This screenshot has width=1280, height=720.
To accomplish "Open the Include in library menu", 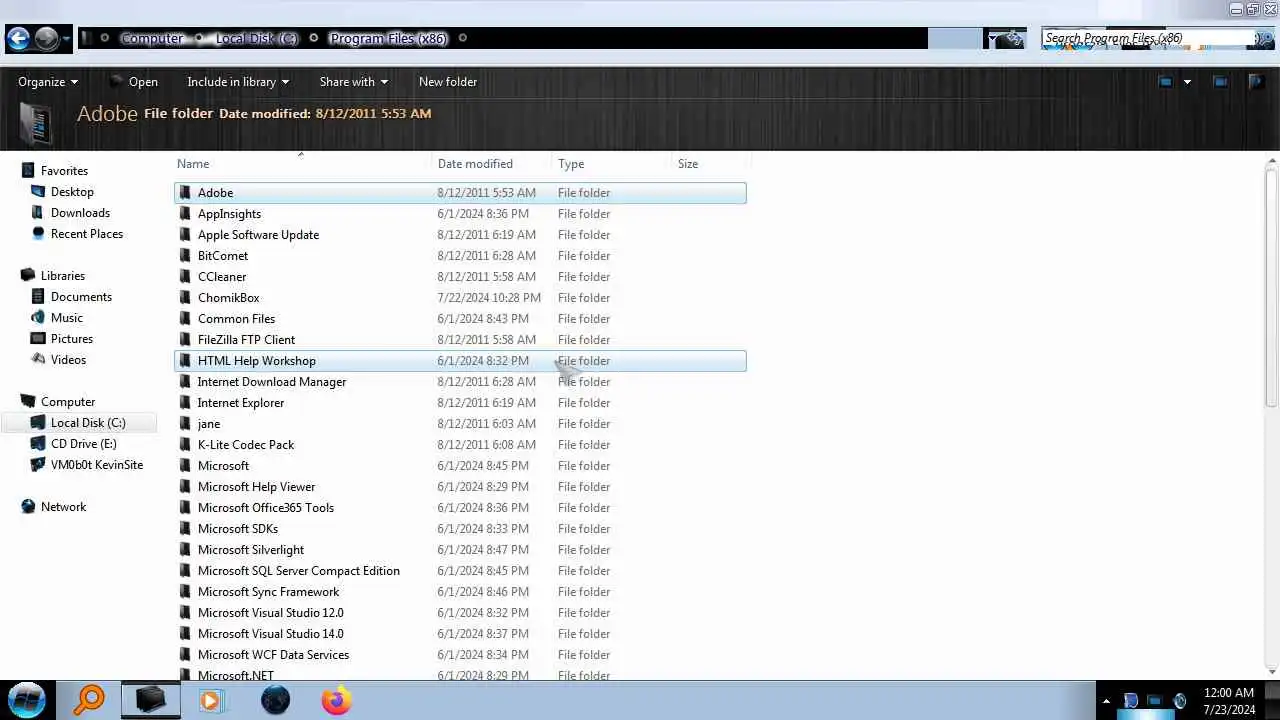I will 238,82.
